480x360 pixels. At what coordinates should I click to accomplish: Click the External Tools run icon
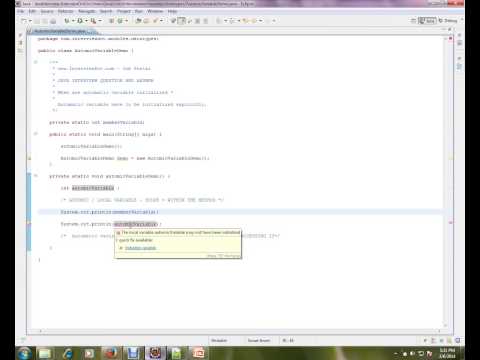(94, 21)
